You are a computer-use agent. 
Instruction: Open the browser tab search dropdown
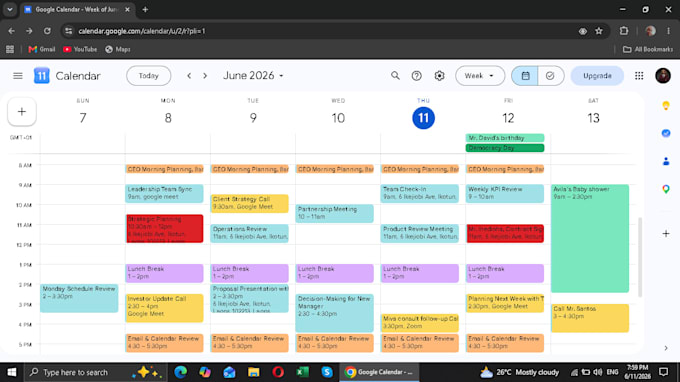[10, 9]
